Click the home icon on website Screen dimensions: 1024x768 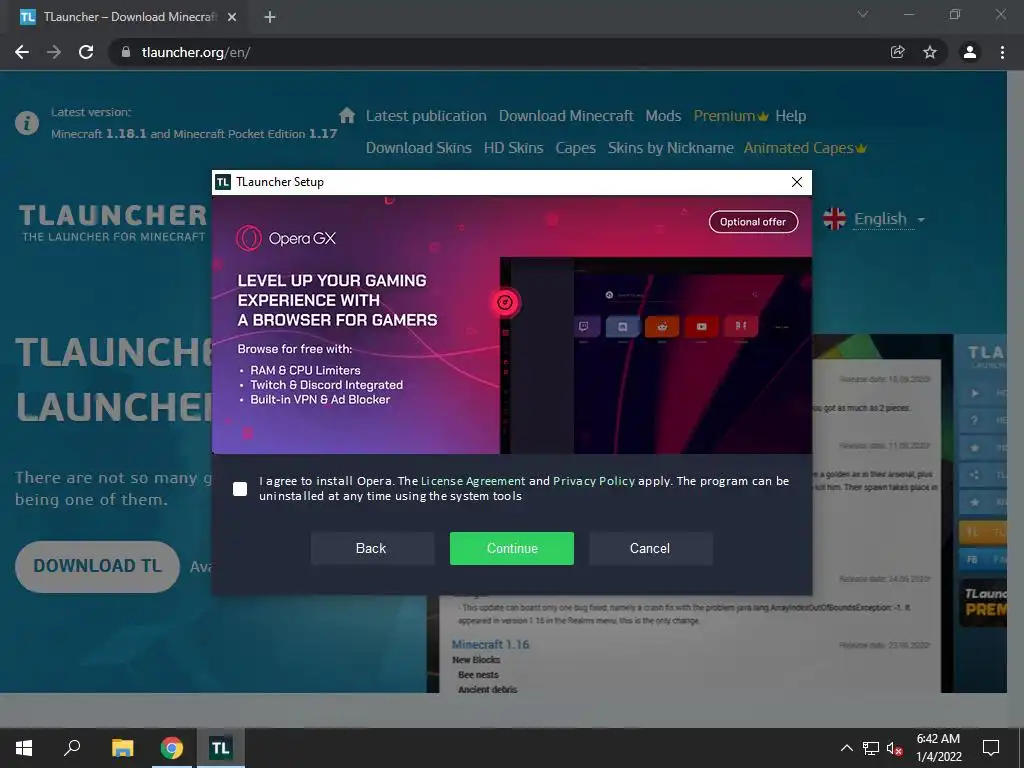pyautogui.click(x=347, y=116)
